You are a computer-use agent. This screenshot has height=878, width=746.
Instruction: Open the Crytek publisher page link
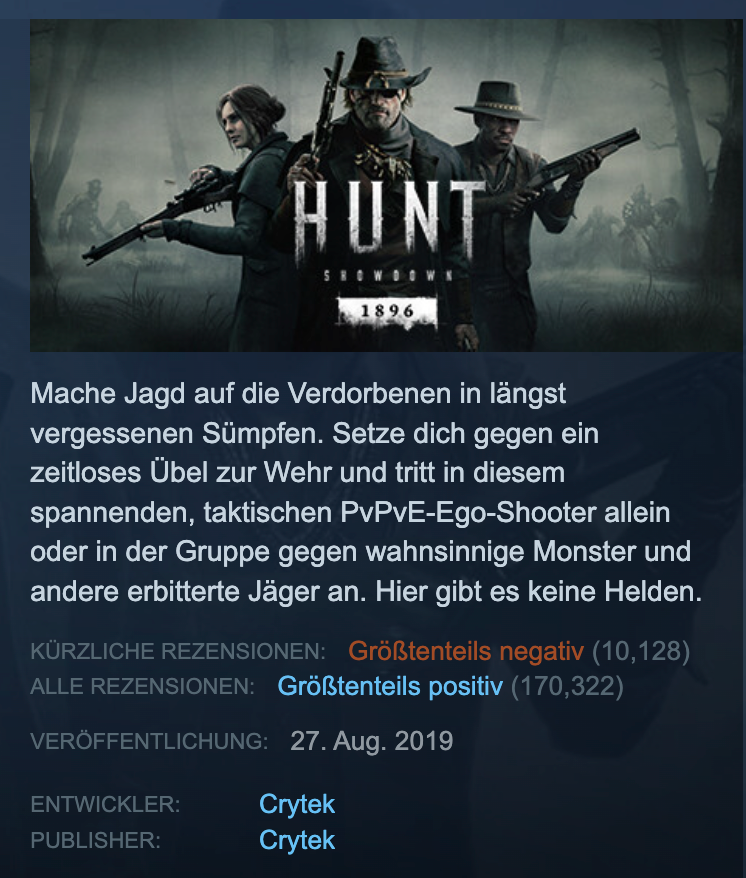pos(297,840)
